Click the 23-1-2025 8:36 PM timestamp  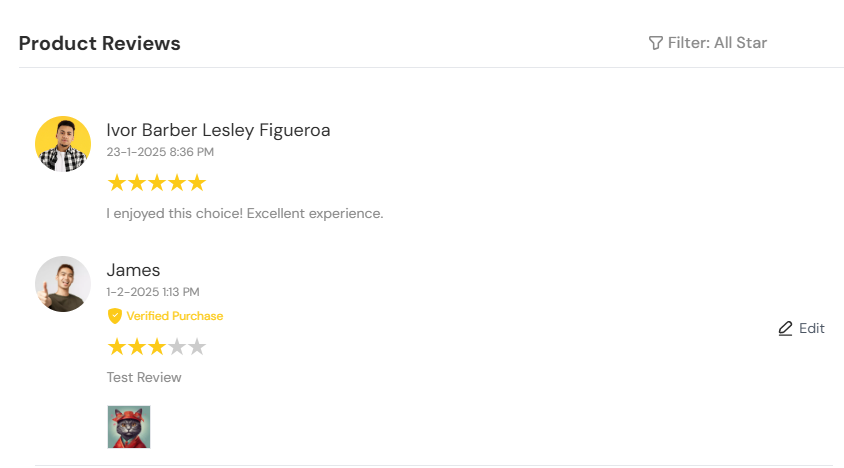(x=160, y=152)
